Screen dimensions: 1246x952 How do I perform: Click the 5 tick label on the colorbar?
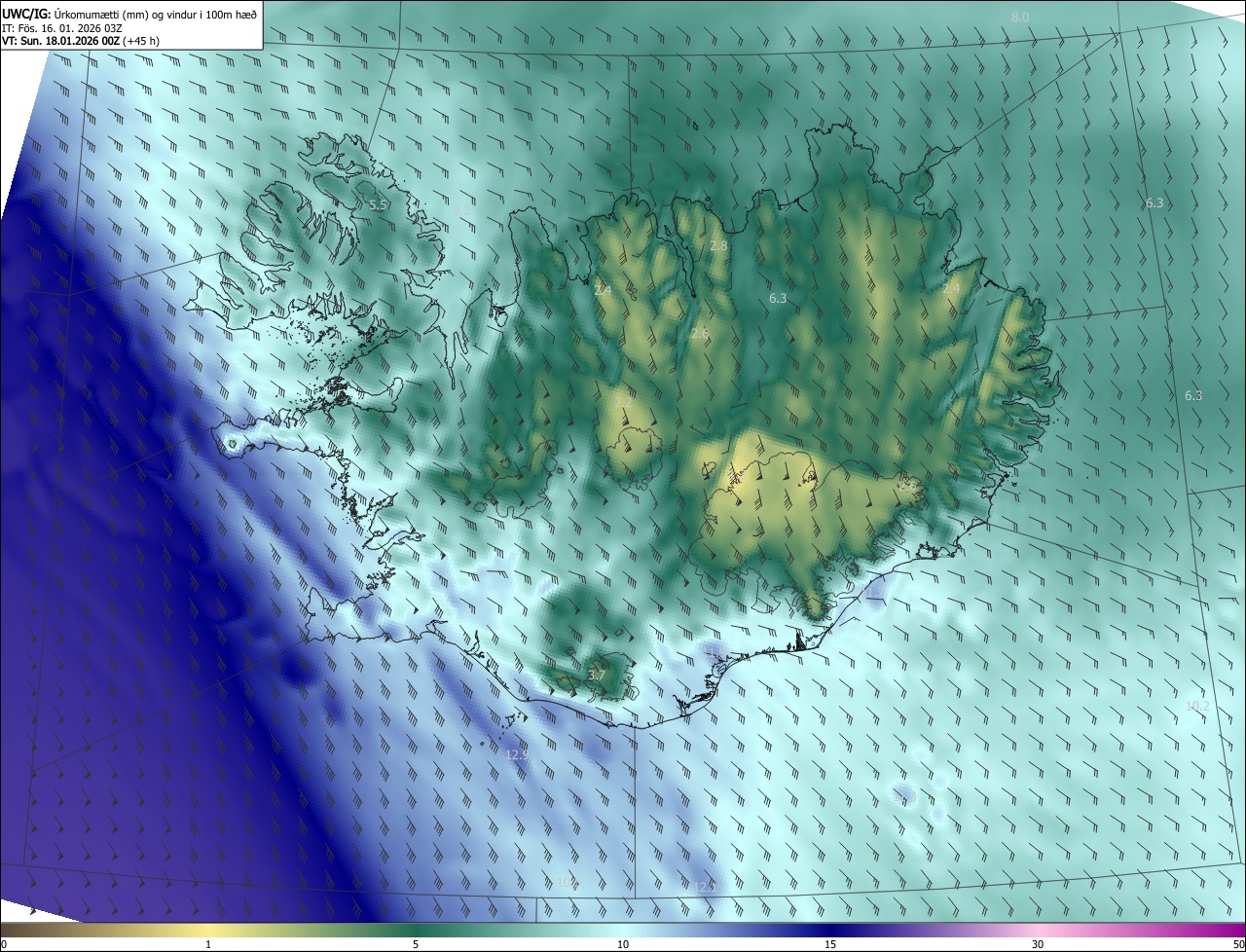[x=416, y=944]
